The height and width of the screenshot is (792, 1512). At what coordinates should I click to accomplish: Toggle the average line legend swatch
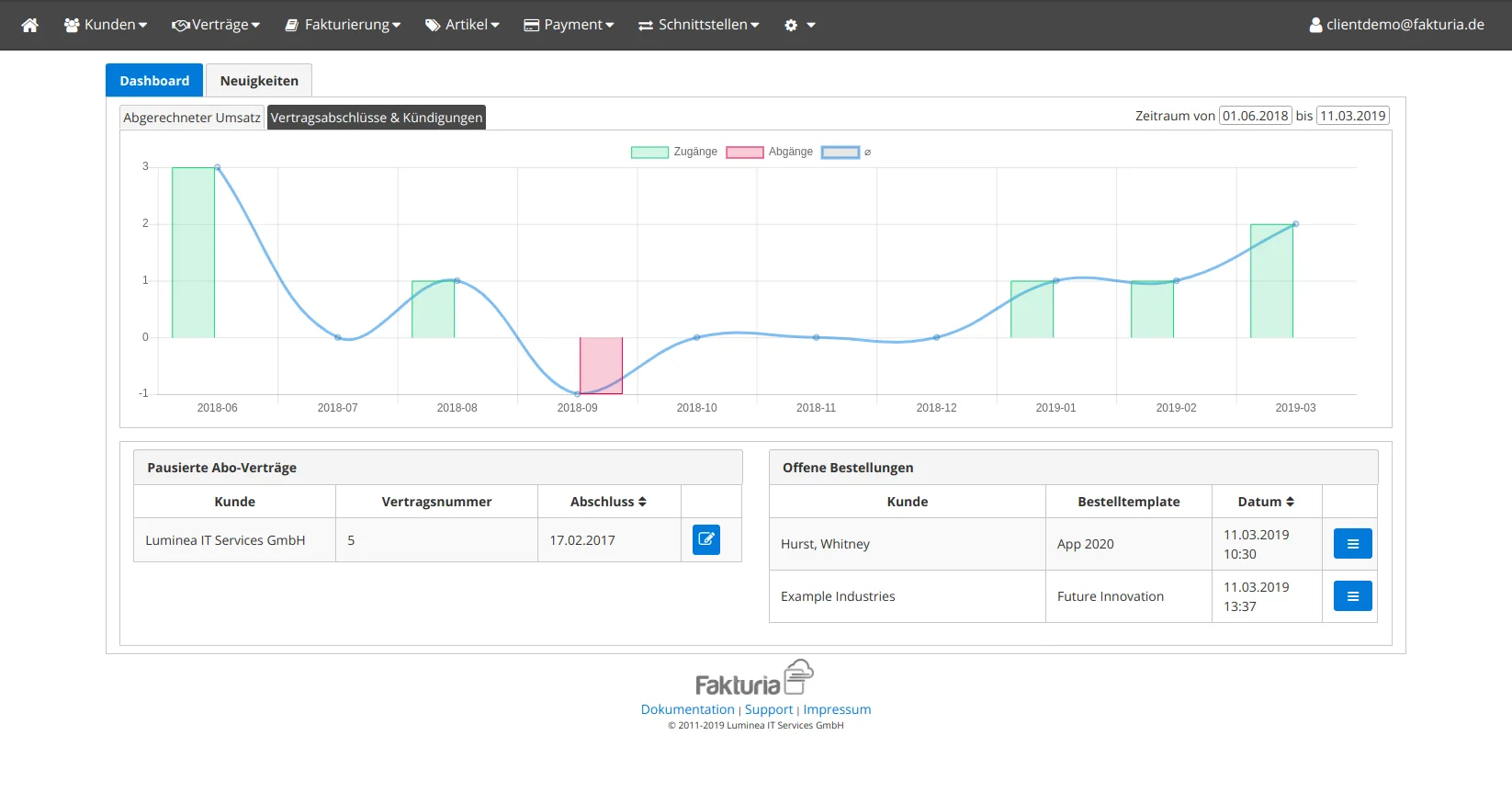pos(841,153)
